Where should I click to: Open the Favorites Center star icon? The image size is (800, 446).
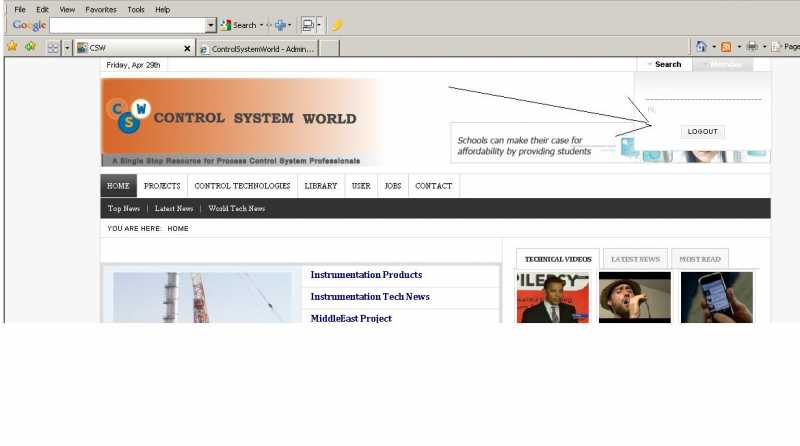(x=12, y=47)
